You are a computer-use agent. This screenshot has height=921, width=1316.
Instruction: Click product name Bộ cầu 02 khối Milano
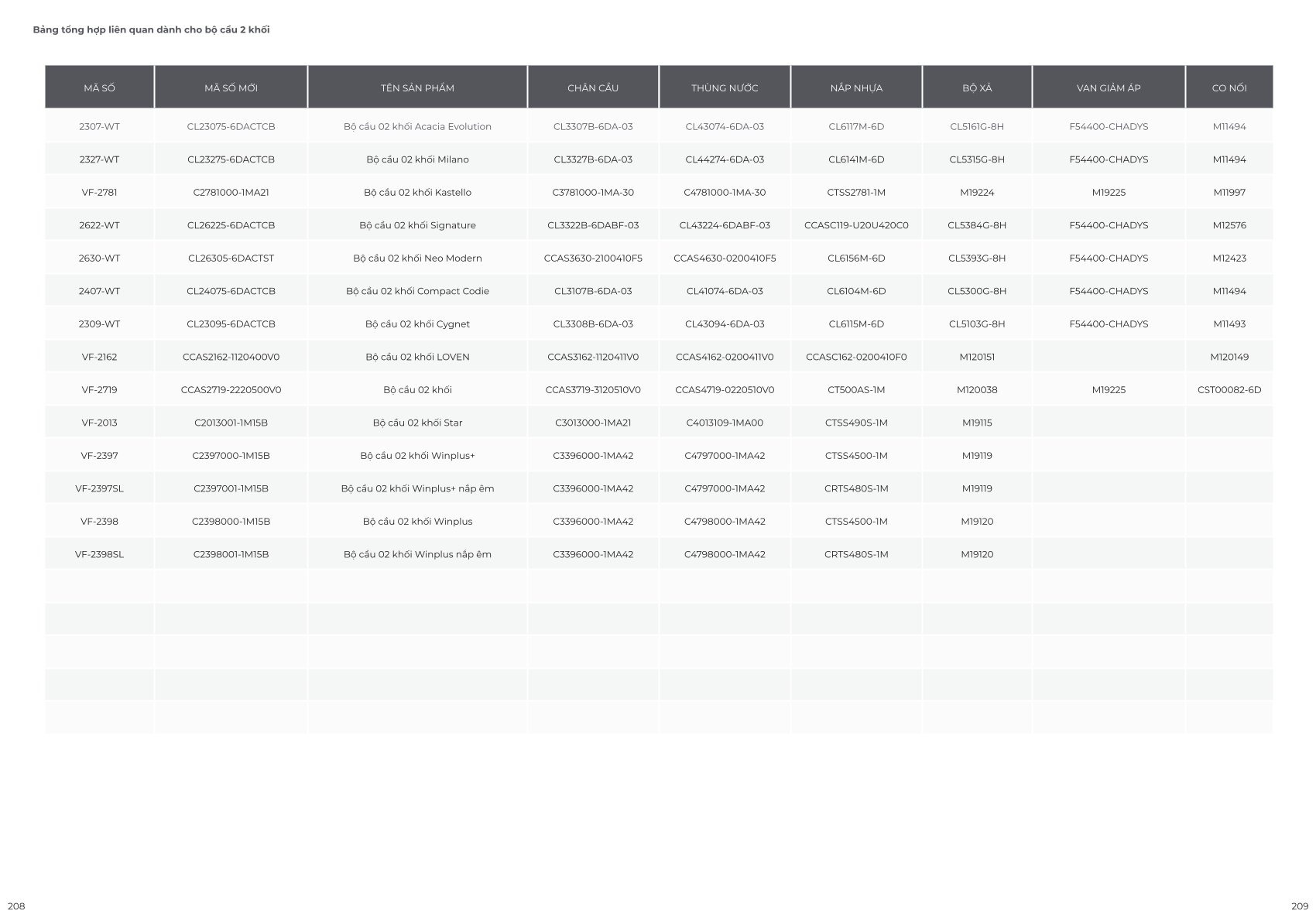417,159
